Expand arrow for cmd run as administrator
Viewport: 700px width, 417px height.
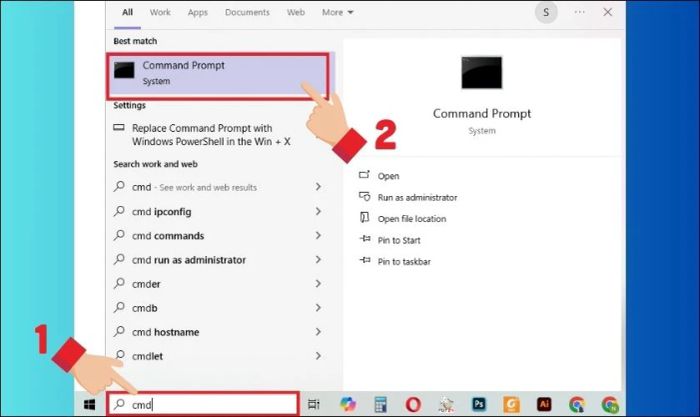click(318, 259)
